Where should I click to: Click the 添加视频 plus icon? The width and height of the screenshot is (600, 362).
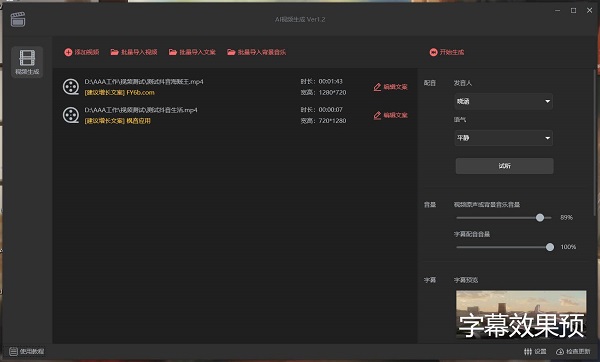[68, 52]
